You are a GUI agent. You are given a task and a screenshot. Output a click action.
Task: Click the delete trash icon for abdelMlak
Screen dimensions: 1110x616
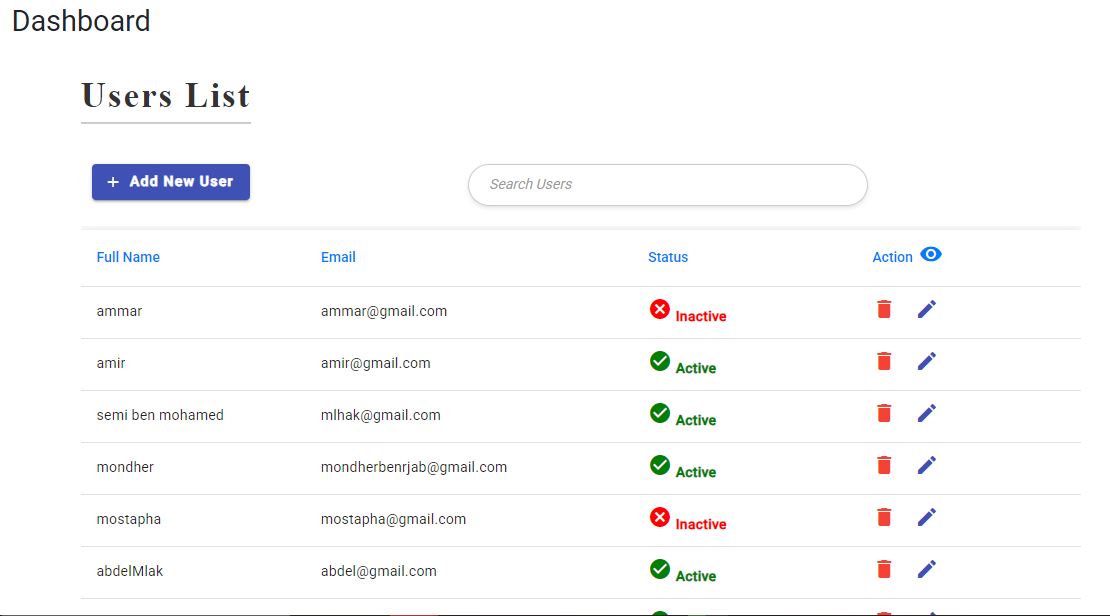883,568
